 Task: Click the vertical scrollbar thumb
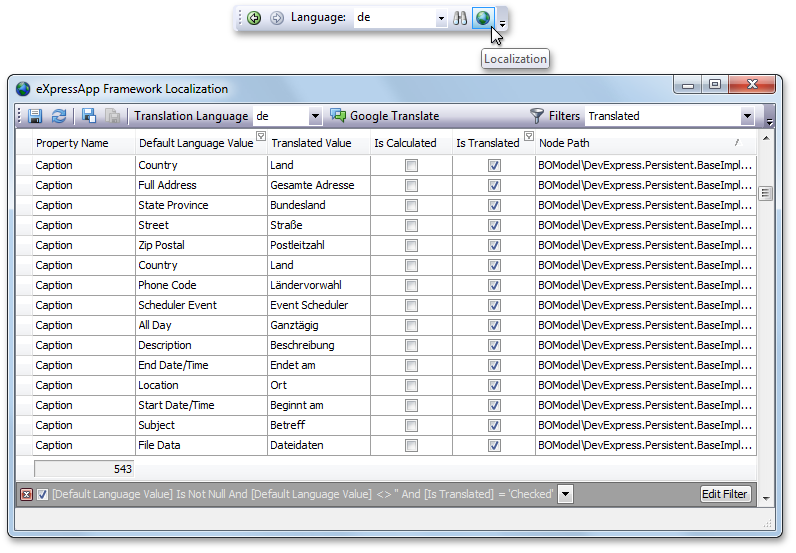point(766,193)
